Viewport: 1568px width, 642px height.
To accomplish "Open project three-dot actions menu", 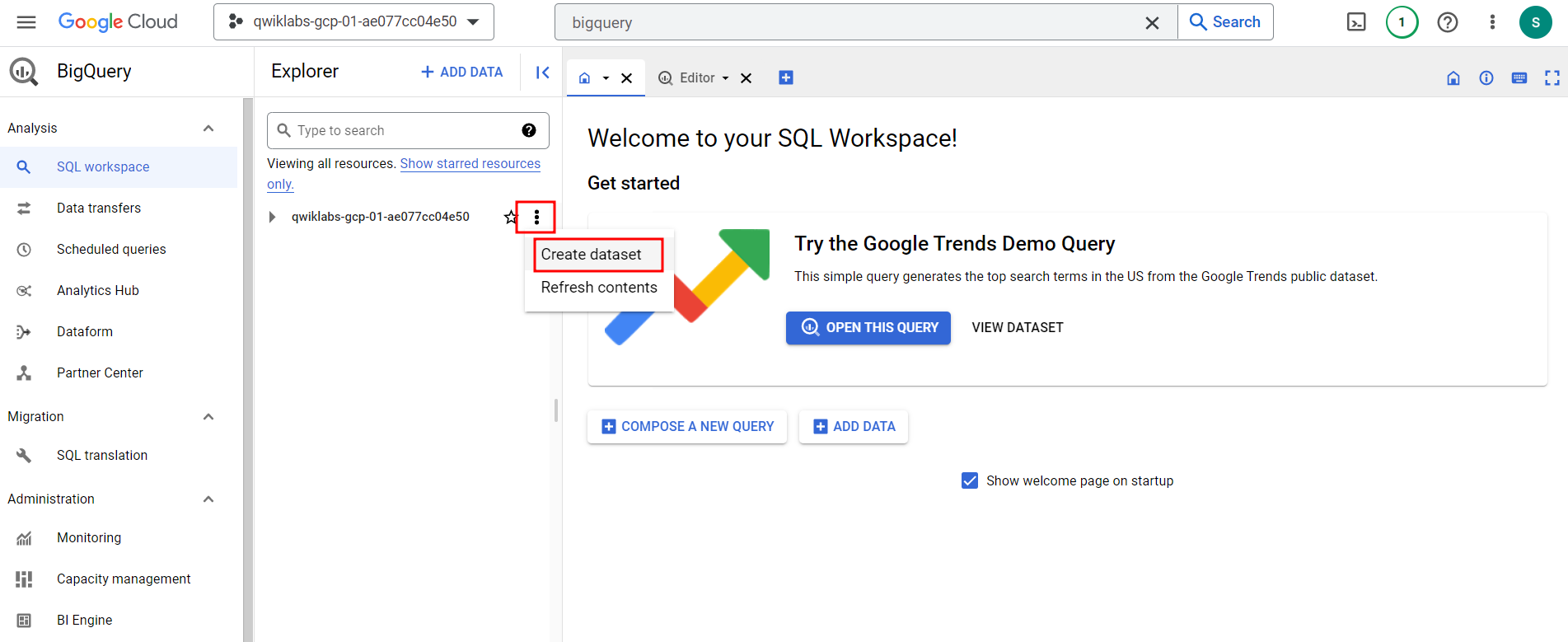I will click(536, 217).
